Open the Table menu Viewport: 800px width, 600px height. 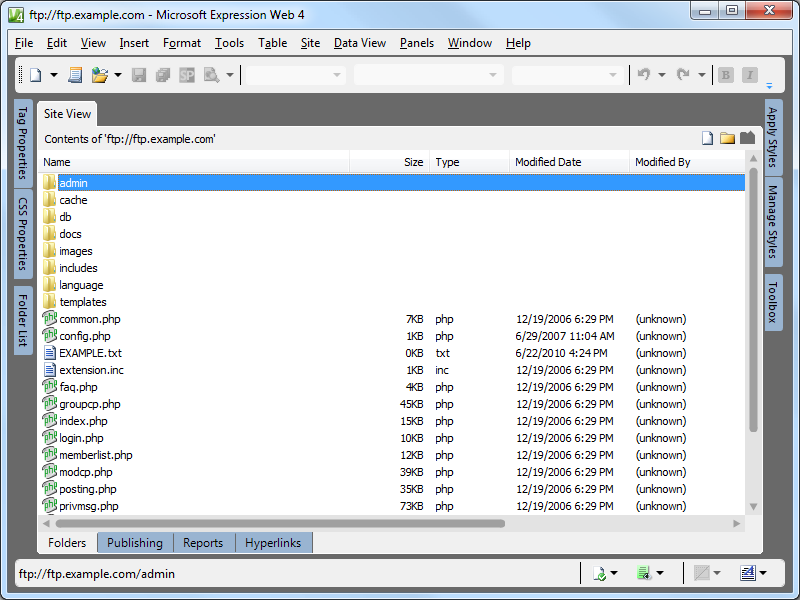(x=272, y=43)
